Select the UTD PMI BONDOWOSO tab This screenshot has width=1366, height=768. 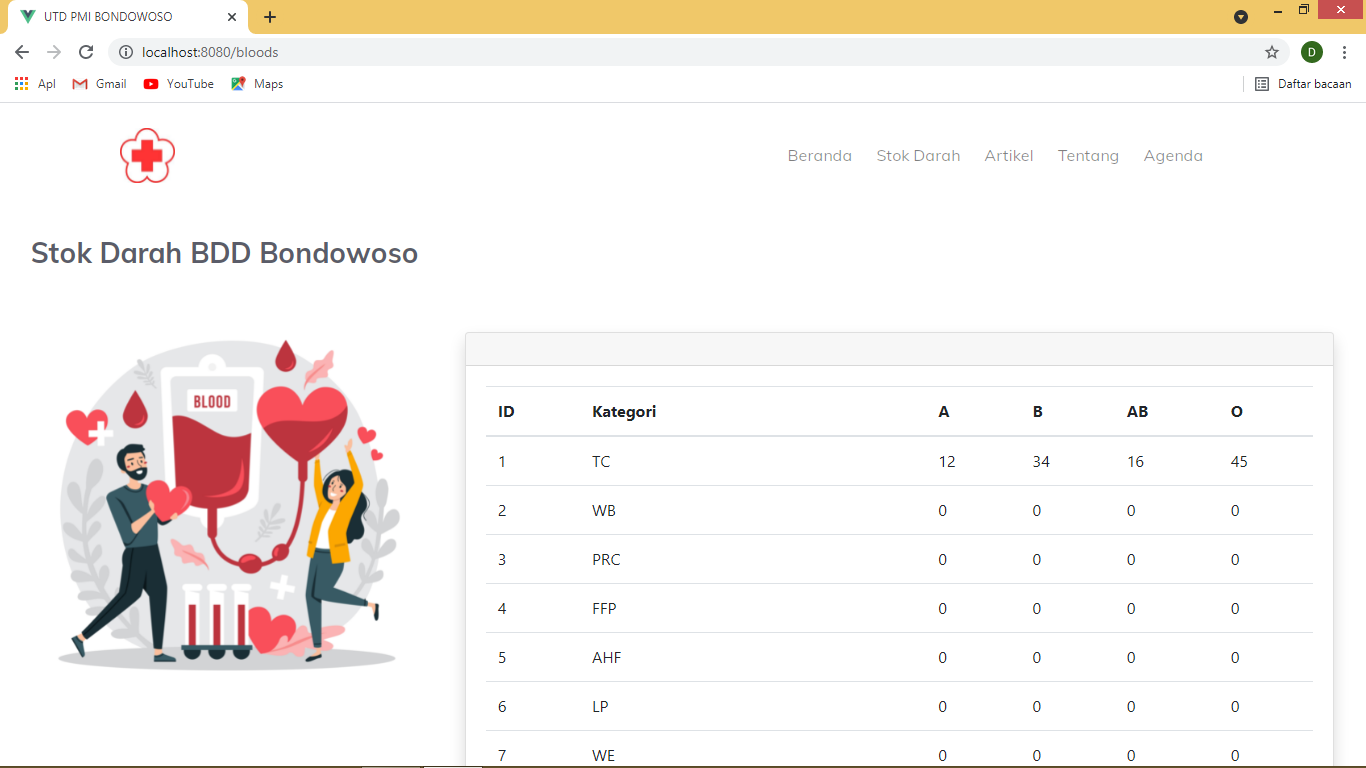click(128, 17)
